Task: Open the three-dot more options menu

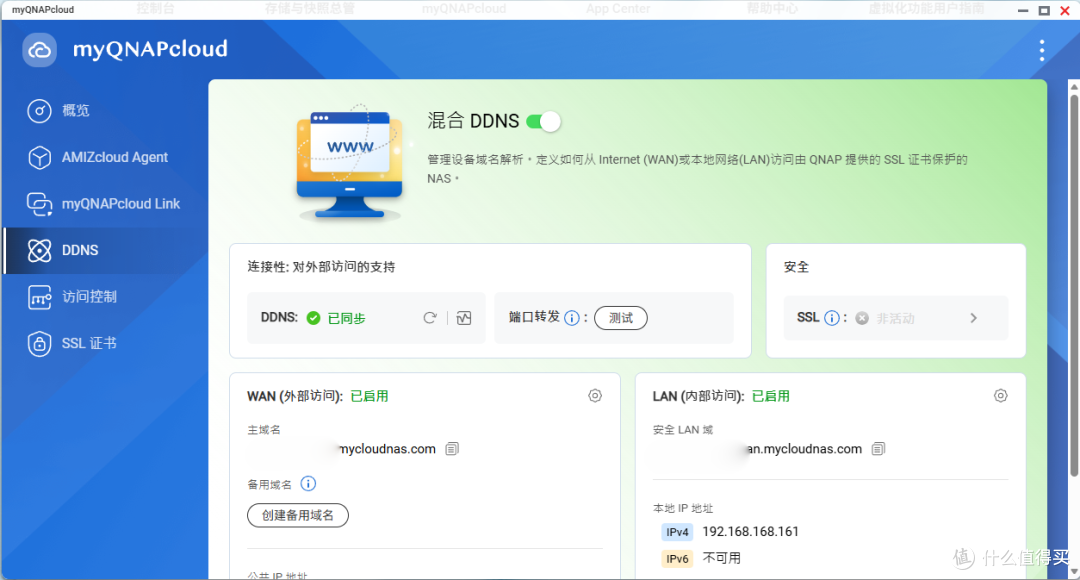Action: (1041, 50)
